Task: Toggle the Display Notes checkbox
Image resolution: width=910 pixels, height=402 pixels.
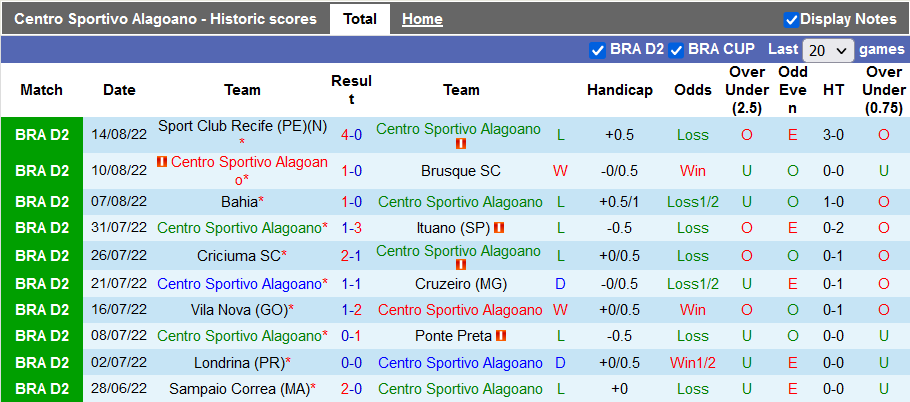Action: 791,19
